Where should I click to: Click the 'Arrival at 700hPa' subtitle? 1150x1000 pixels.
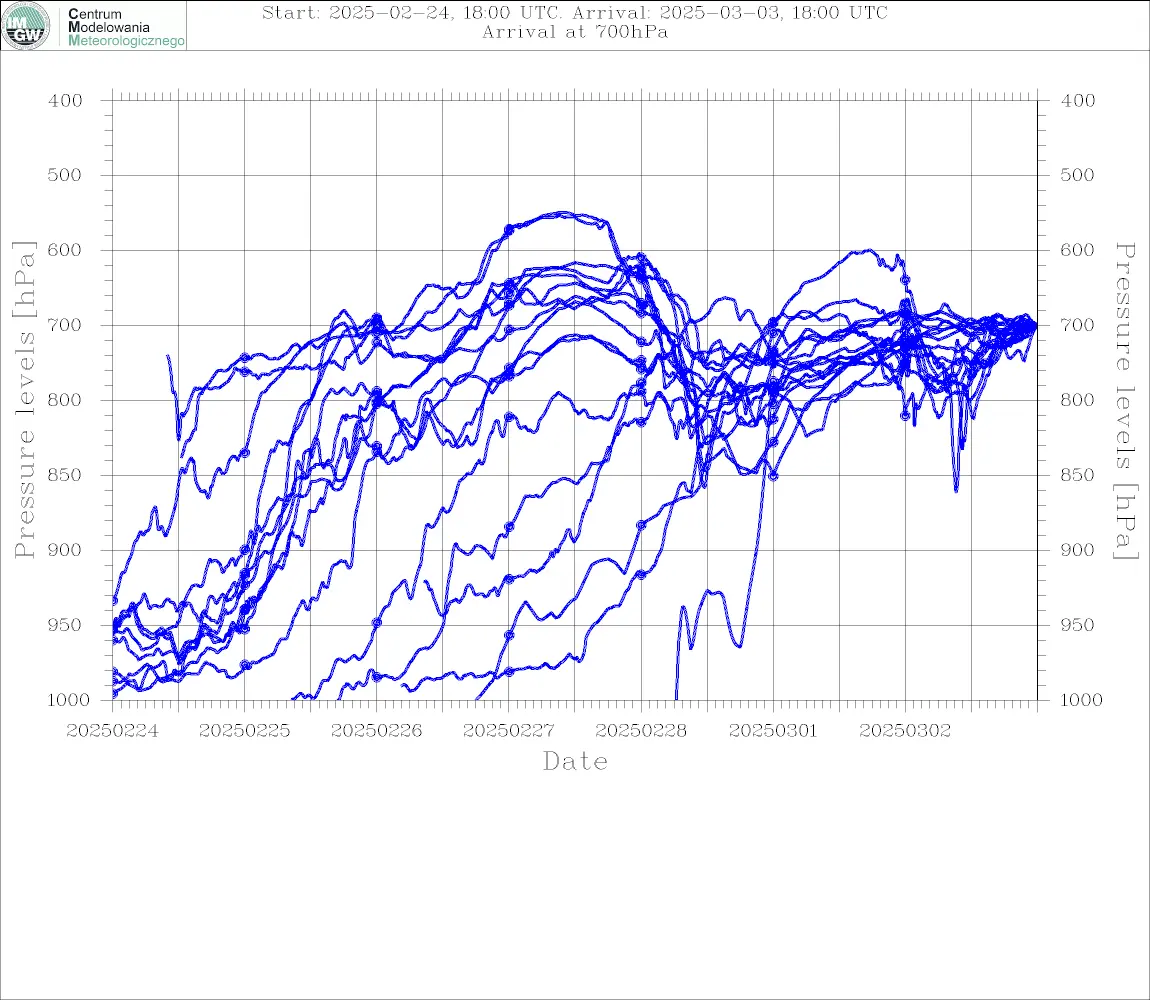(x=574, y=32)
